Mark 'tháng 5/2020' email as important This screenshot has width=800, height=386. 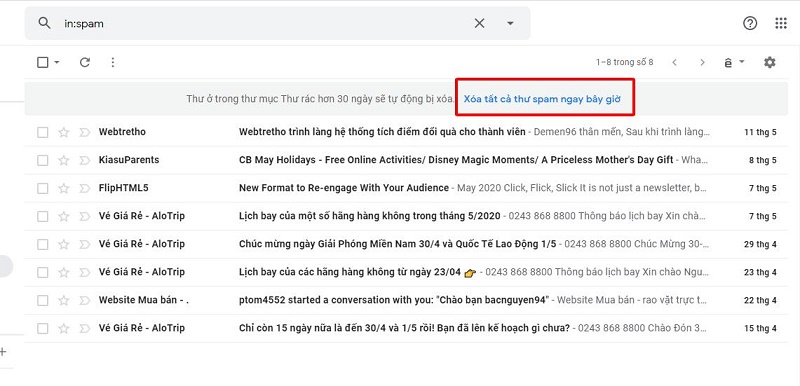click(84, 217)
